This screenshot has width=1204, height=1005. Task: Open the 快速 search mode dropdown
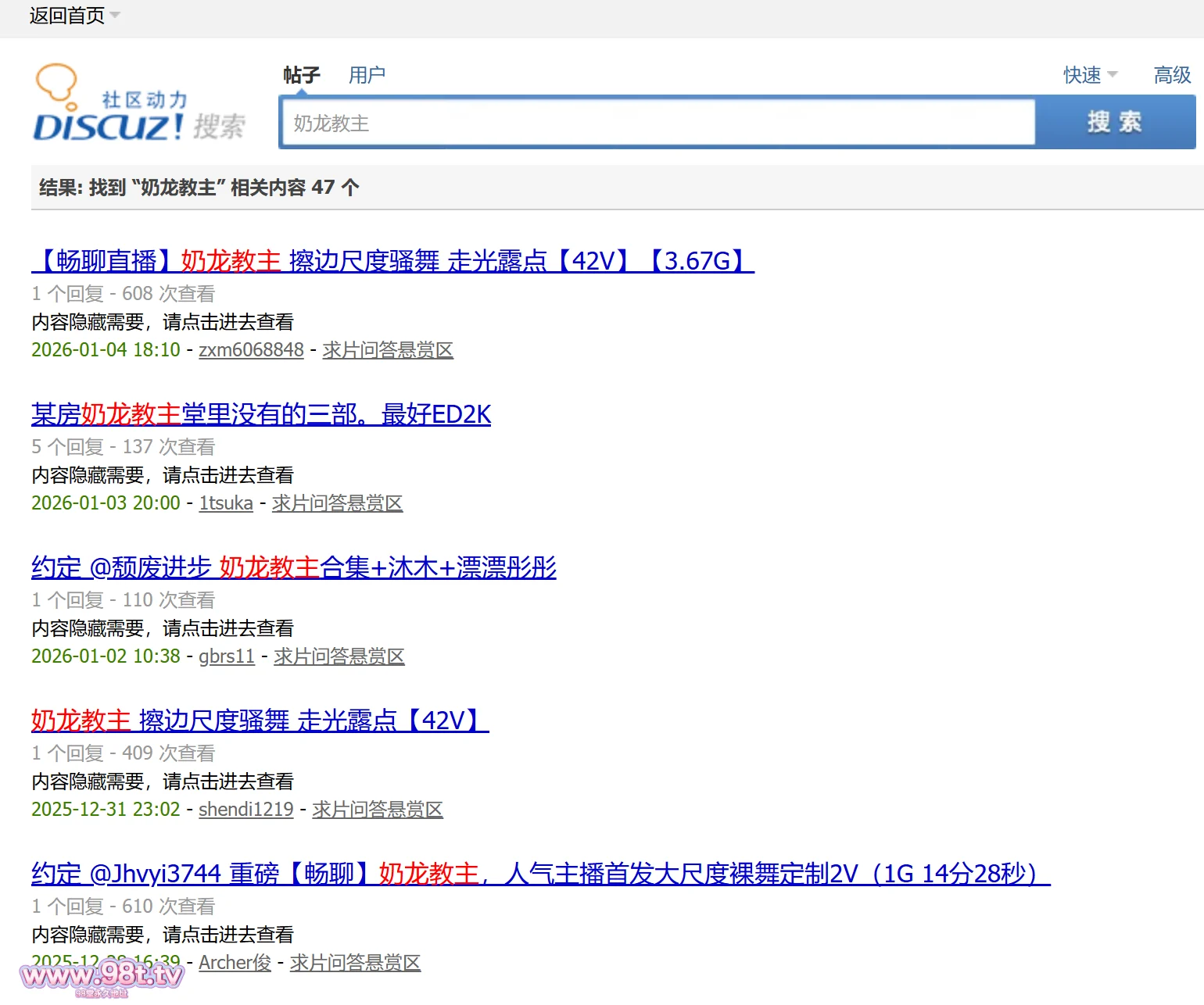click(x=1089, y=75)
